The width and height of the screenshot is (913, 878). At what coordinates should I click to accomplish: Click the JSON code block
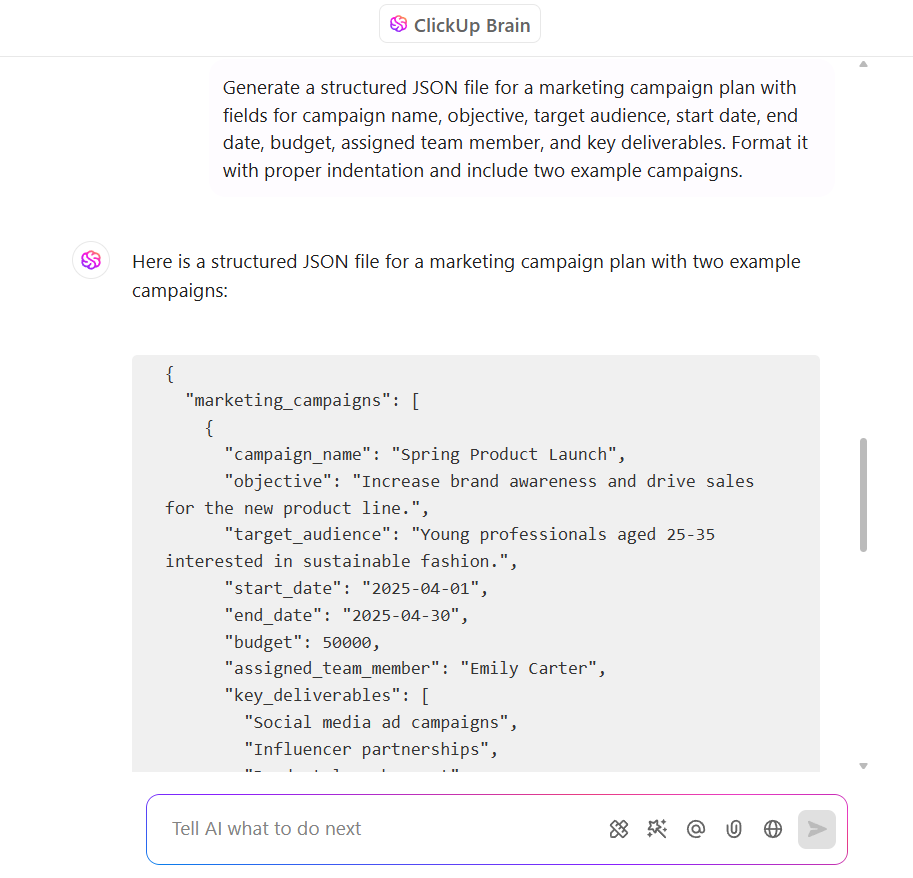(x=475, y=562)
